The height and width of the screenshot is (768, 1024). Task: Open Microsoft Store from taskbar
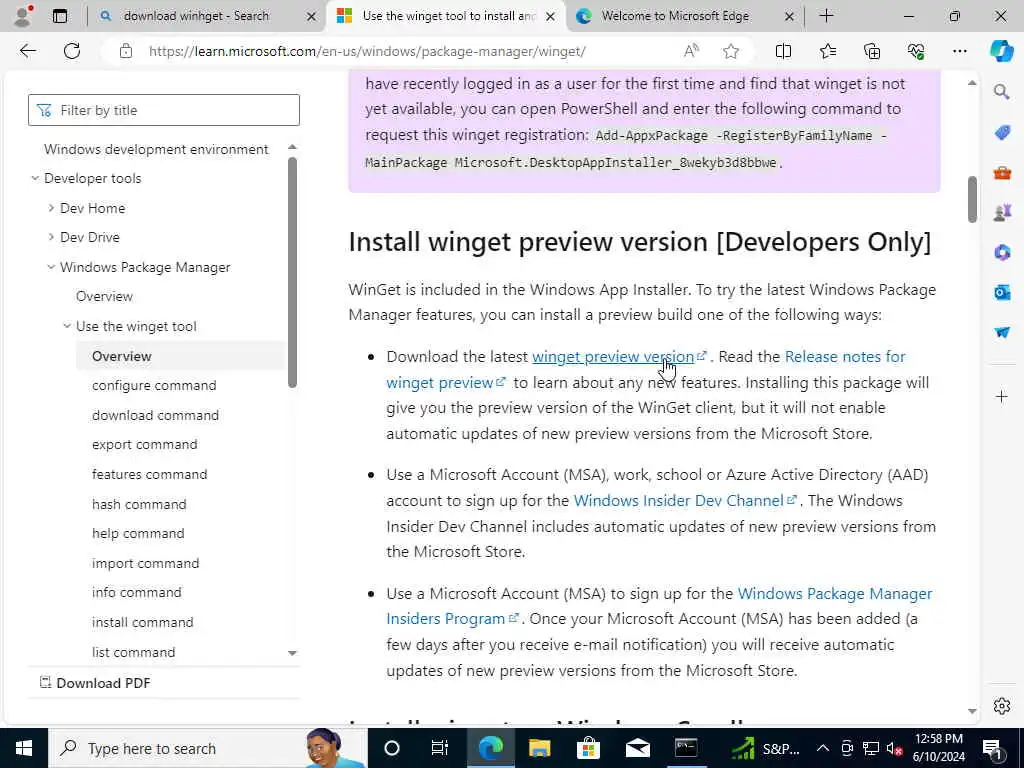(588, 748)
